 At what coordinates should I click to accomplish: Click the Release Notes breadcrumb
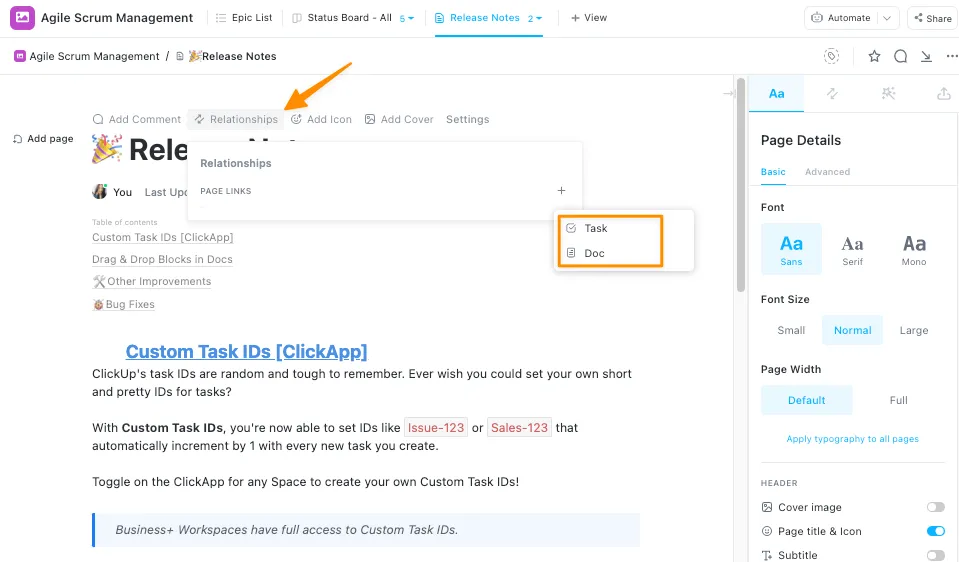point(232,56)
